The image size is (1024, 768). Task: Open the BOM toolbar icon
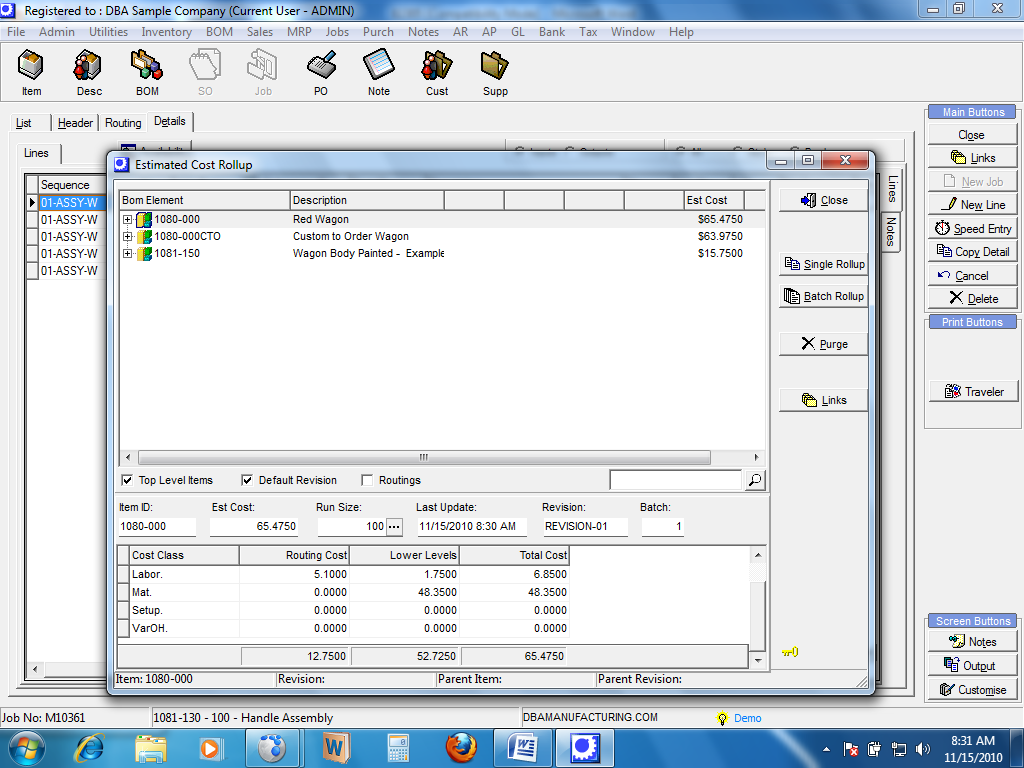click(147, 74)
